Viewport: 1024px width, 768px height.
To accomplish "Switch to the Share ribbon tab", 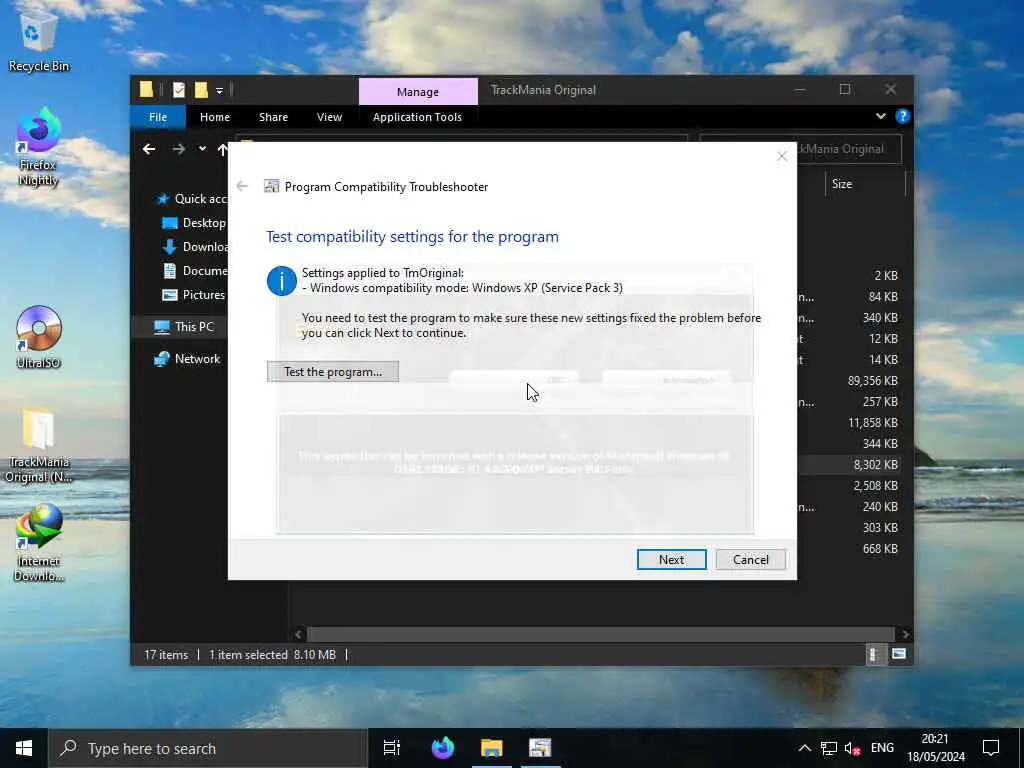I will [x=273, y=117].
